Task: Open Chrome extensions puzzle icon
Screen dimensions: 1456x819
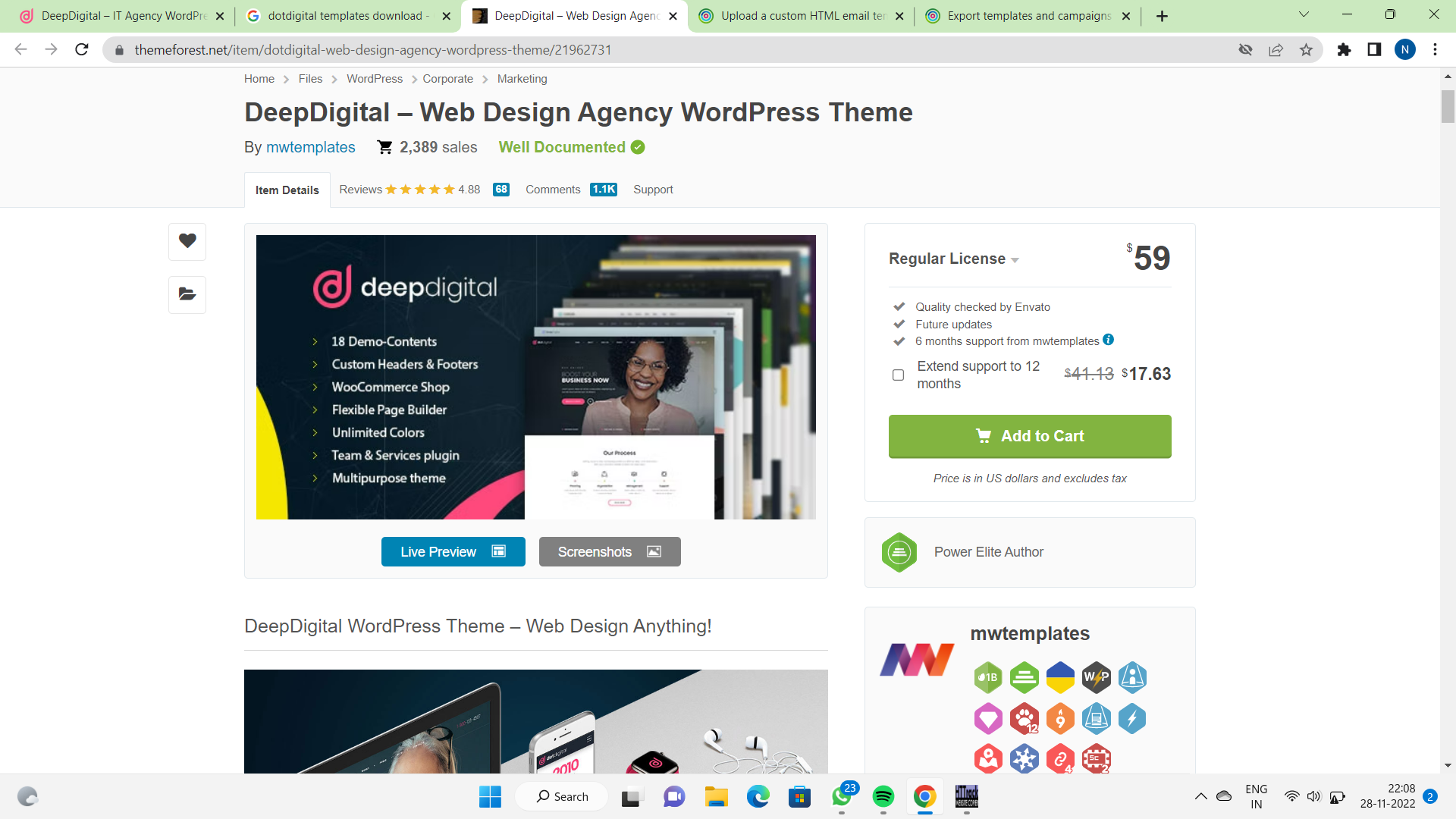Action: click(1344, 49)
